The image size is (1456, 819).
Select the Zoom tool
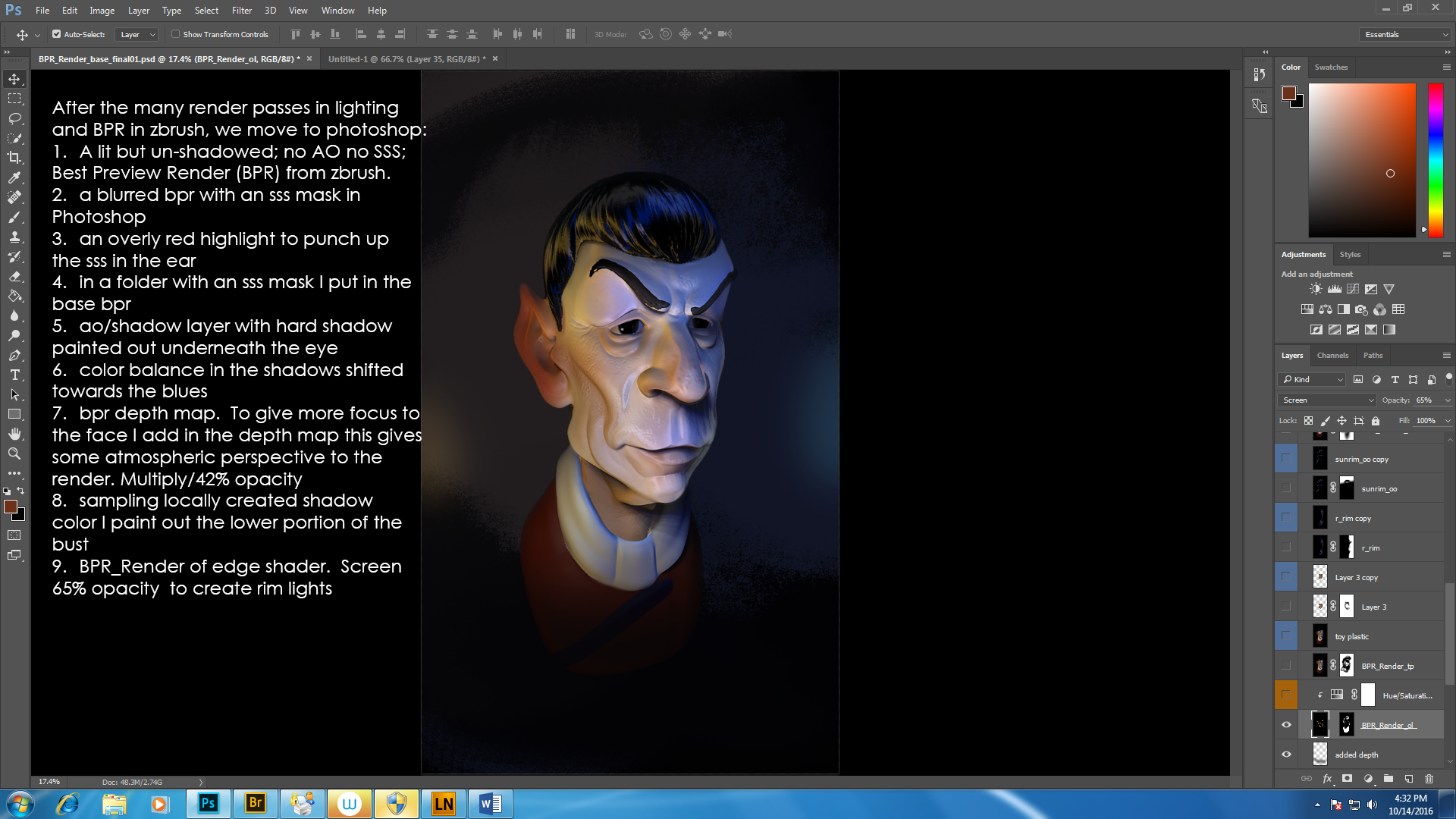tap(14, 453)
